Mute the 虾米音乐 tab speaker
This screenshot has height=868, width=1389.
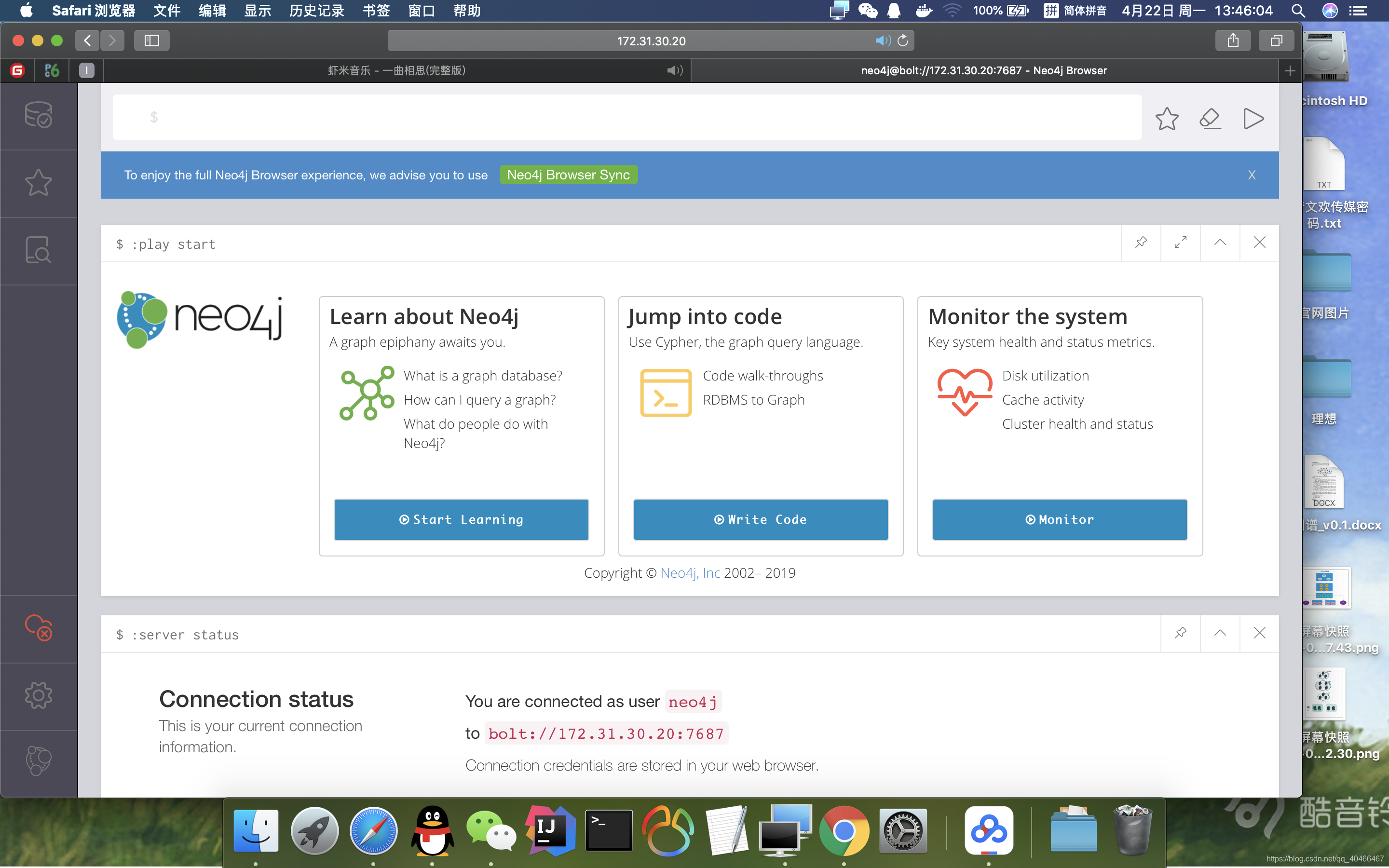coord(675,70)
